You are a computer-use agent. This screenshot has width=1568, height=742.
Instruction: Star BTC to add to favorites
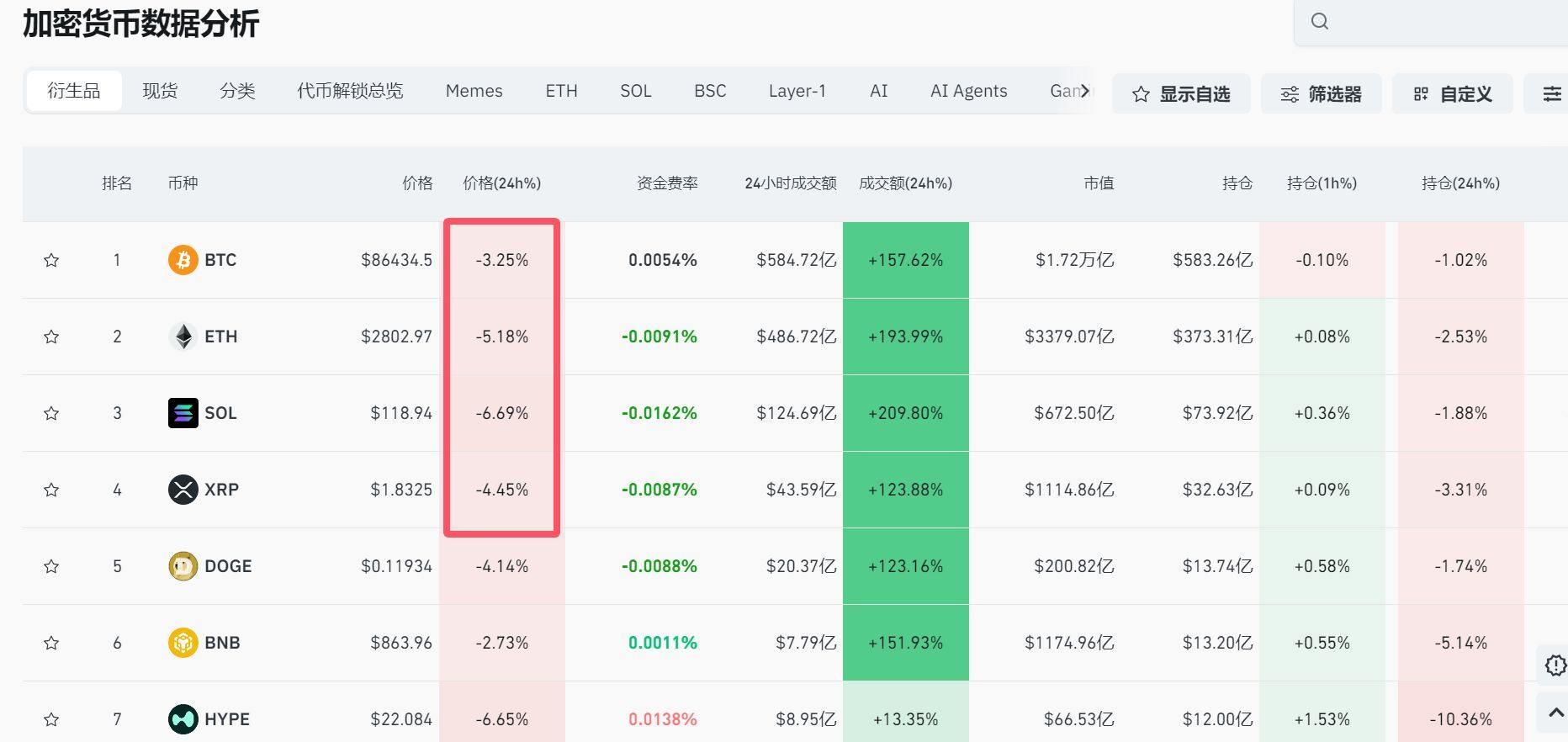coord(51,260)
